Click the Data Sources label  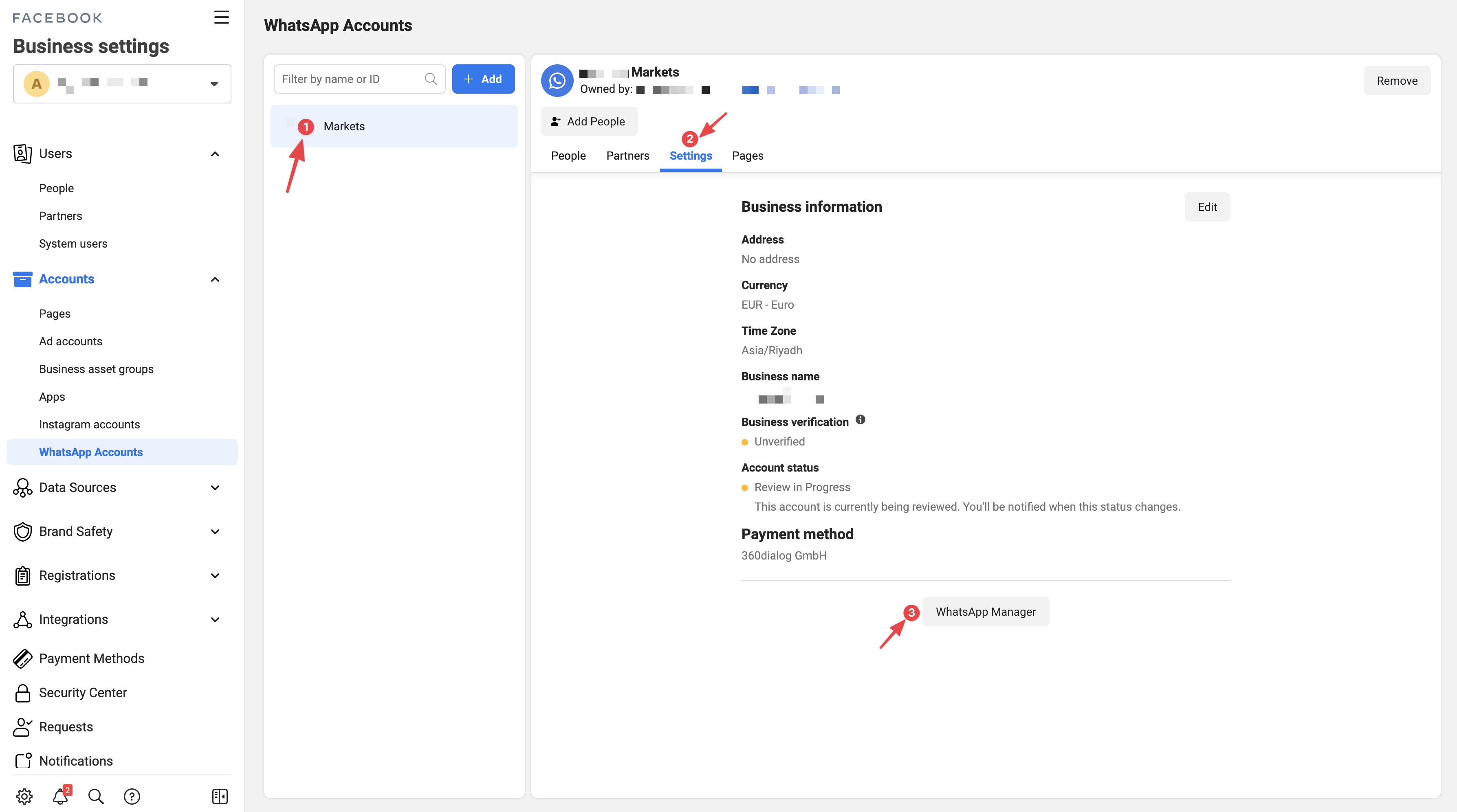tap(77, 487)
